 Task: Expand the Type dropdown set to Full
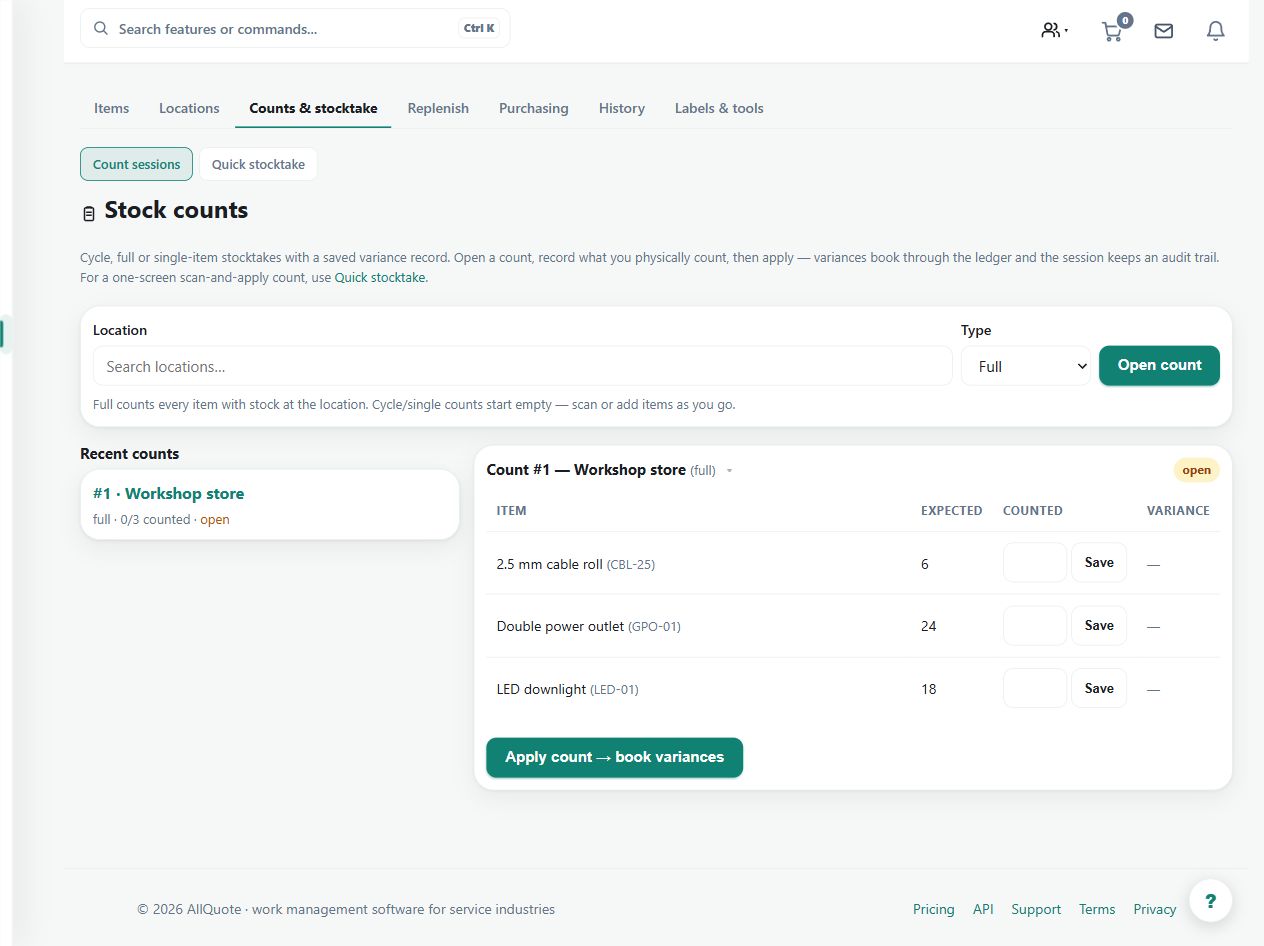pos(1026,366)
